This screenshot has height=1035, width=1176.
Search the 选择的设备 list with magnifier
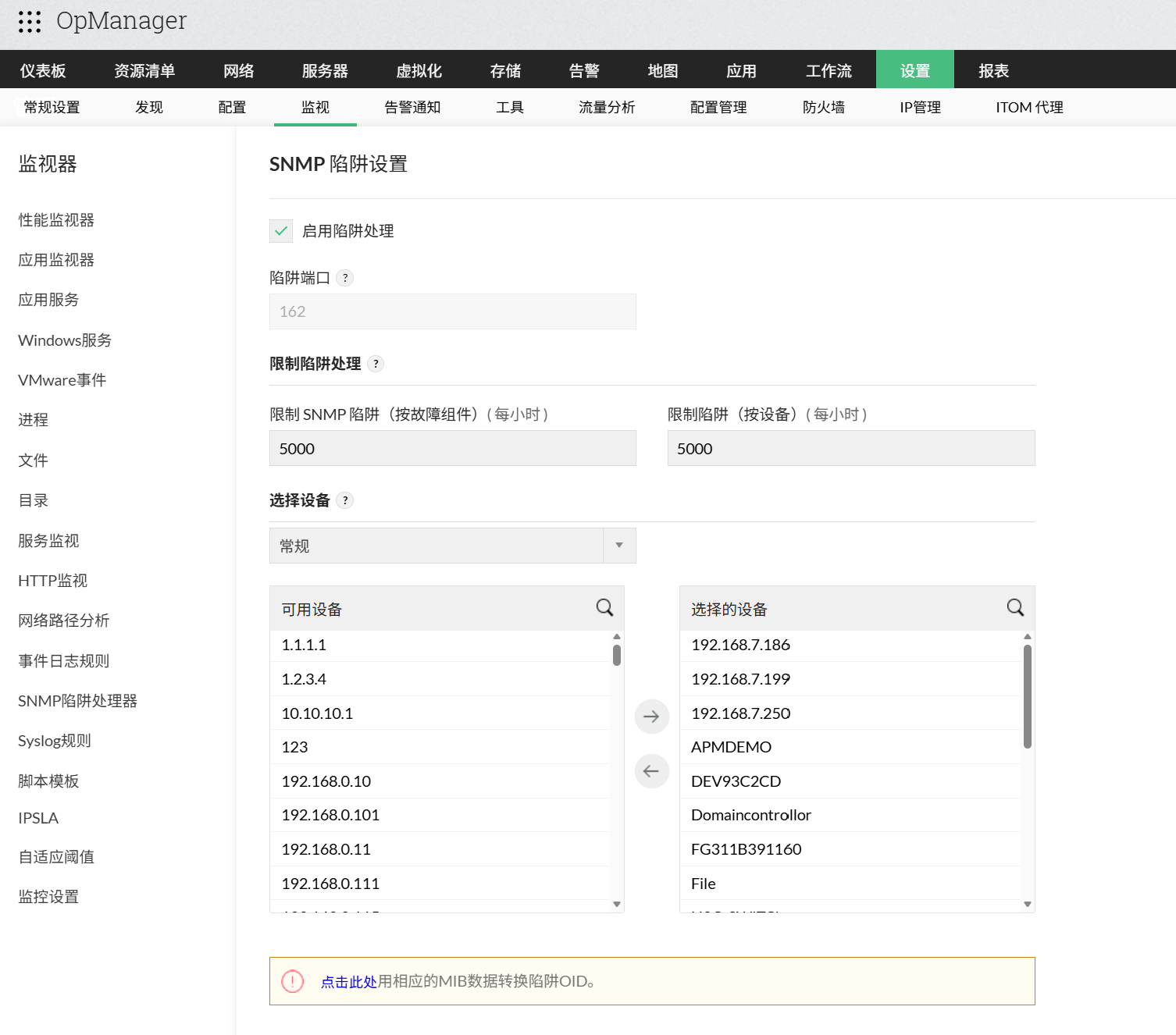(1015, 607)
